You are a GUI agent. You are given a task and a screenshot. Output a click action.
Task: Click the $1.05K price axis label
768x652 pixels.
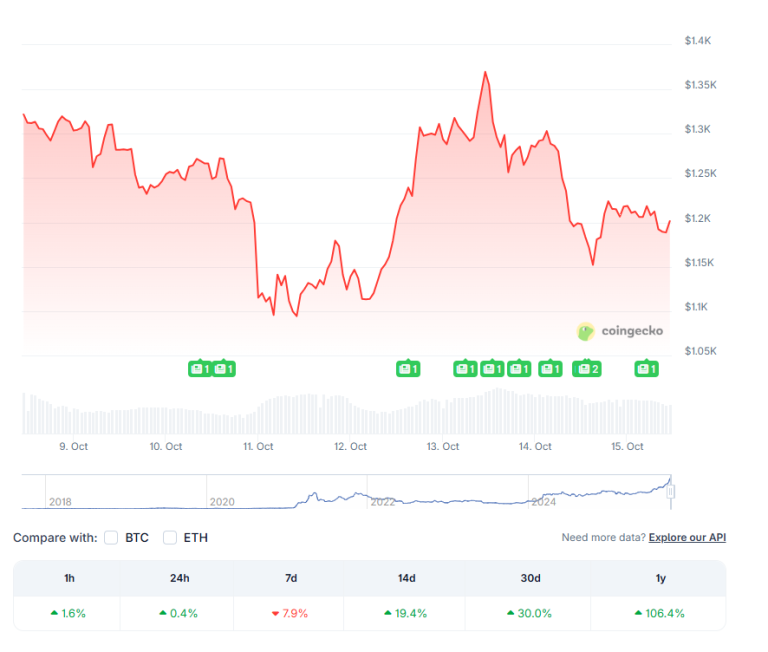click(x=700, y=351)
